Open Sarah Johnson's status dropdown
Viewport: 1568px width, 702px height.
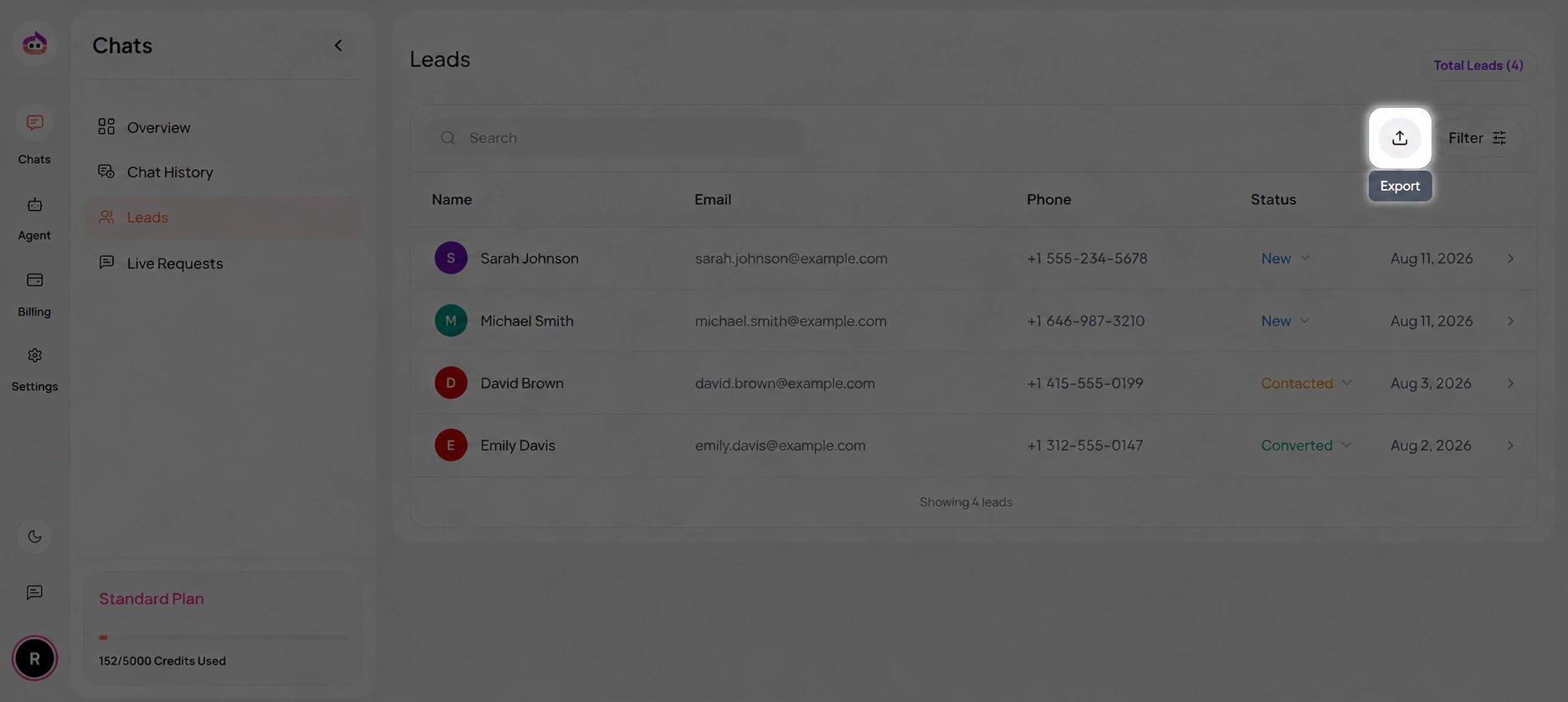click(x=1285, y=259)
